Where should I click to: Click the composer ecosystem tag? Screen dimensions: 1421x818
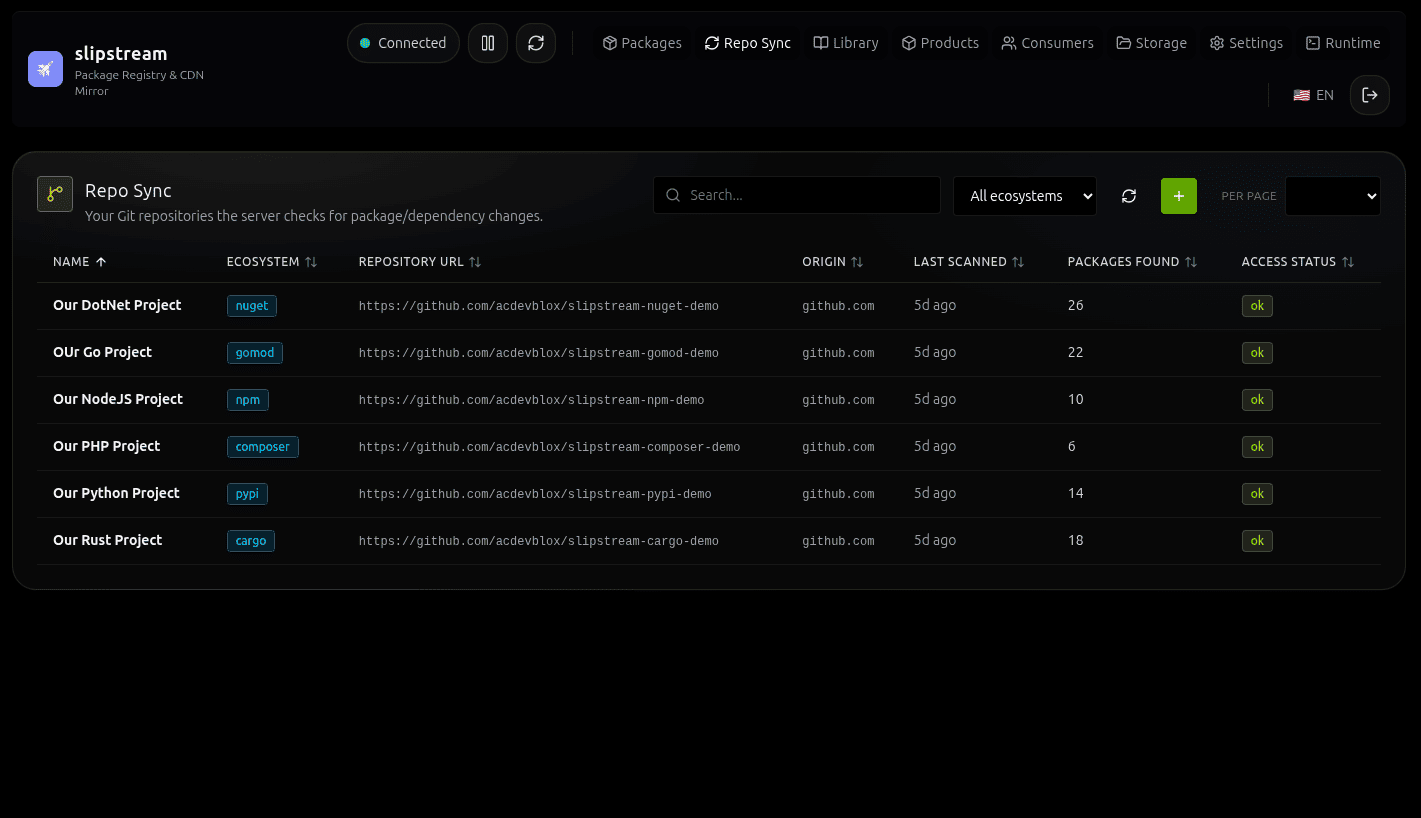pos(263,447)
